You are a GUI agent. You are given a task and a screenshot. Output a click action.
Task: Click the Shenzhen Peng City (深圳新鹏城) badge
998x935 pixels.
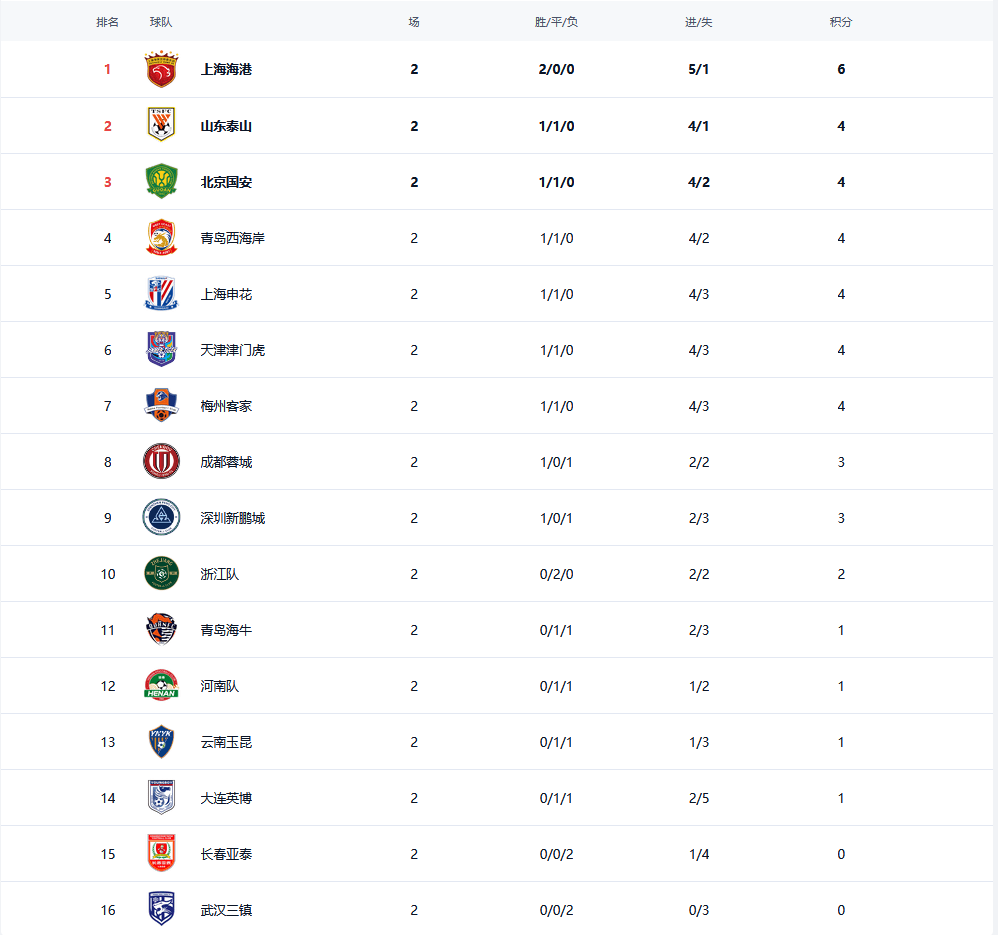[161, 518]
